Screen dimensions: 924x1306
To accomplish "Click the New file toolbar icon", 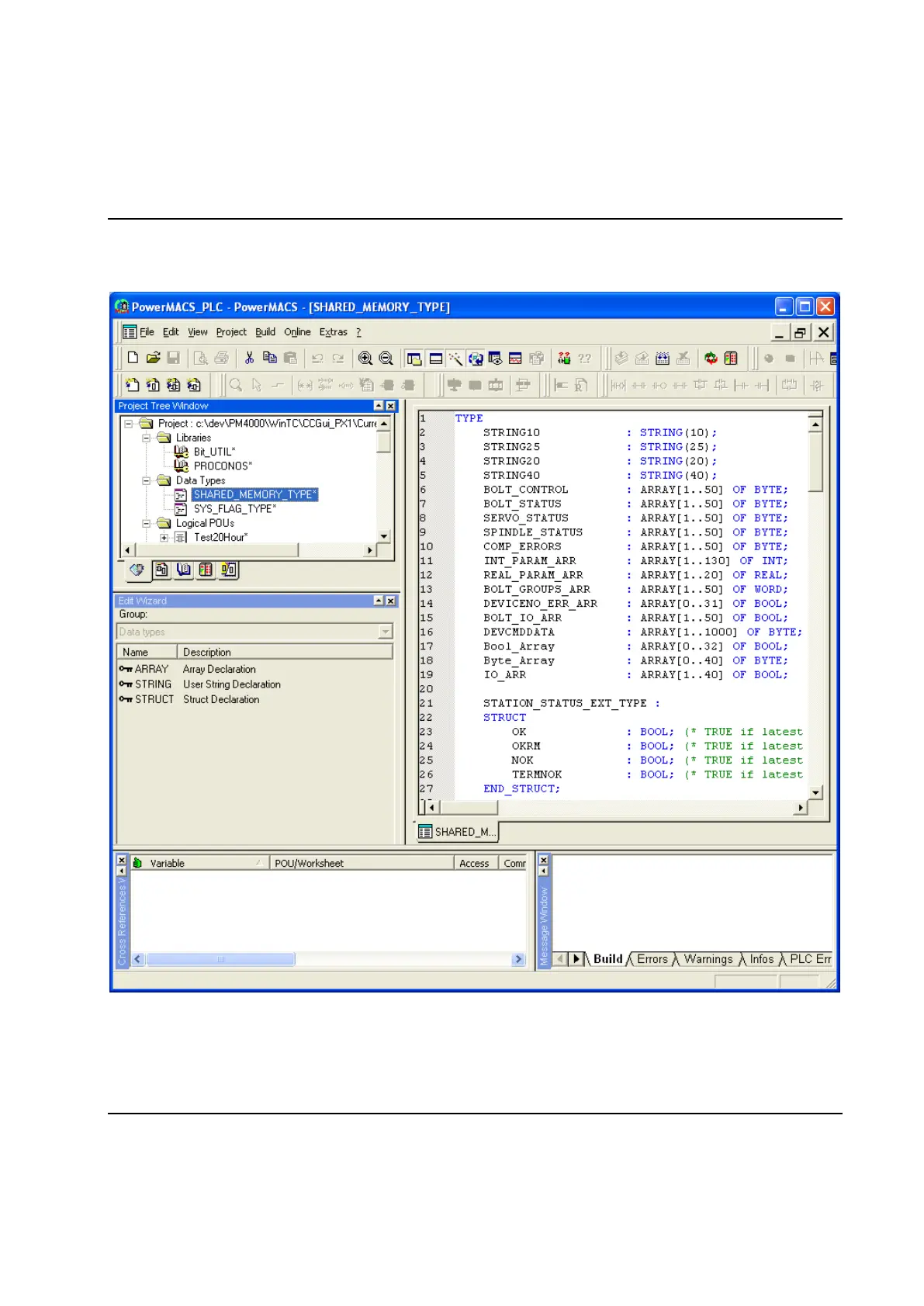I will 133,358.
